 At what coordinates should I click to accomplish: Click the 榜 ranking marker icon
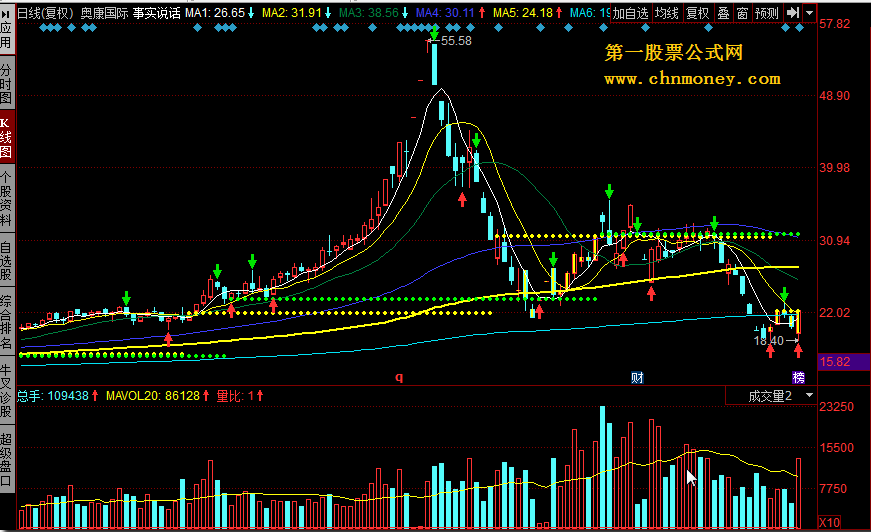tap(798, 378)
